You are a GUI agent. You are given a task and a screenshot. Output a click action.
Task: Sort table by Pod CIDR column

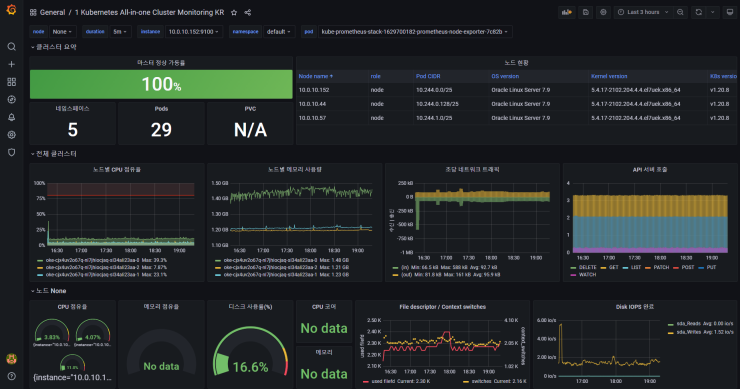tap(428, 76)
